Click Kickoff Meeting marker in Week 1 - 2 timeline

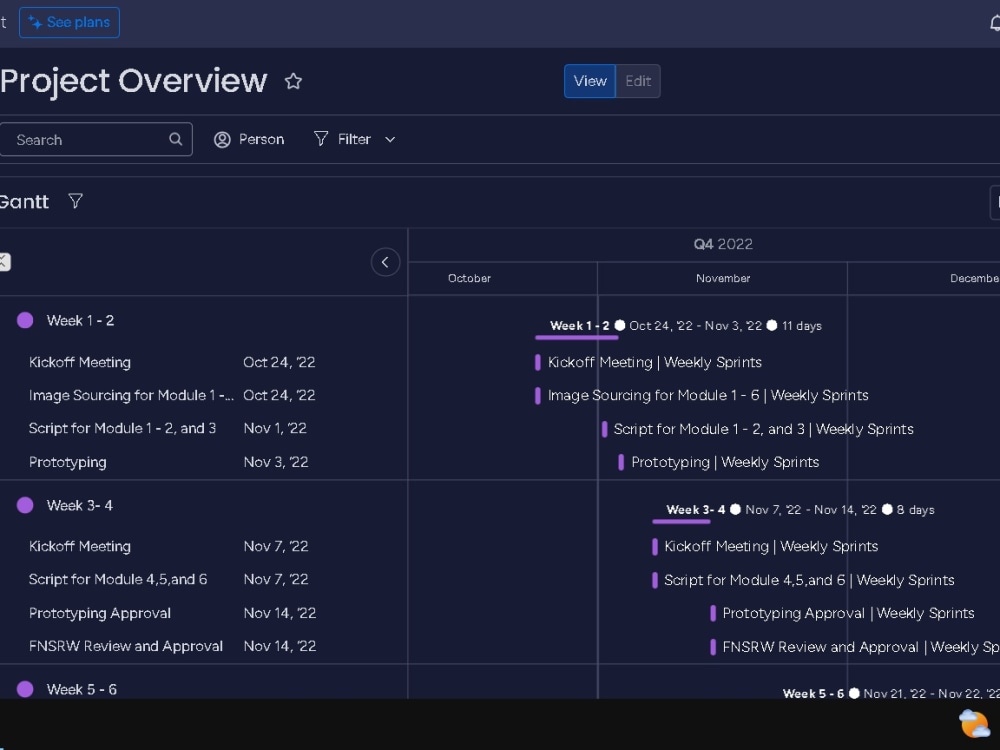click(538, 362)
